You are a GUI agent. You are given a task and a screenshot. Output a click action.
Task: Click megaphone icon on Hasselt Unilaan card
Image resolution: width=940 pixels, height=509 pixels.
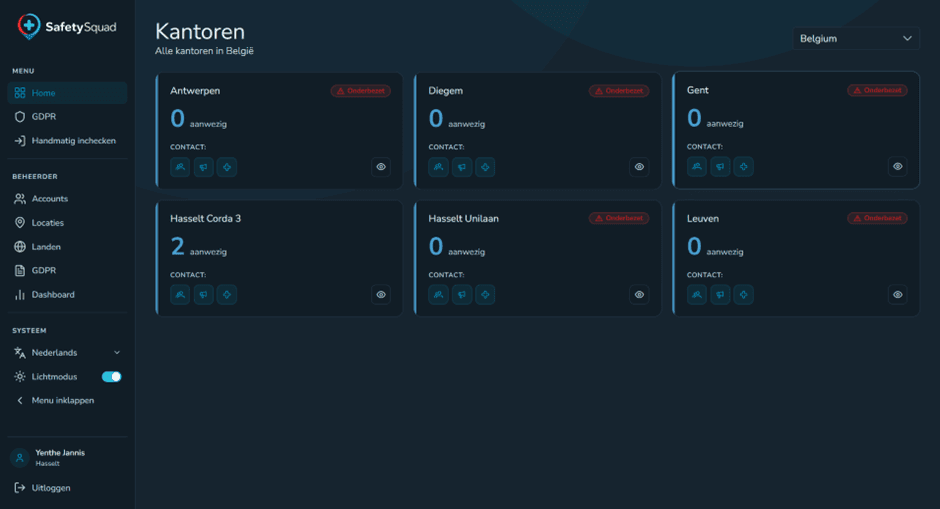(x=462, y=295)
